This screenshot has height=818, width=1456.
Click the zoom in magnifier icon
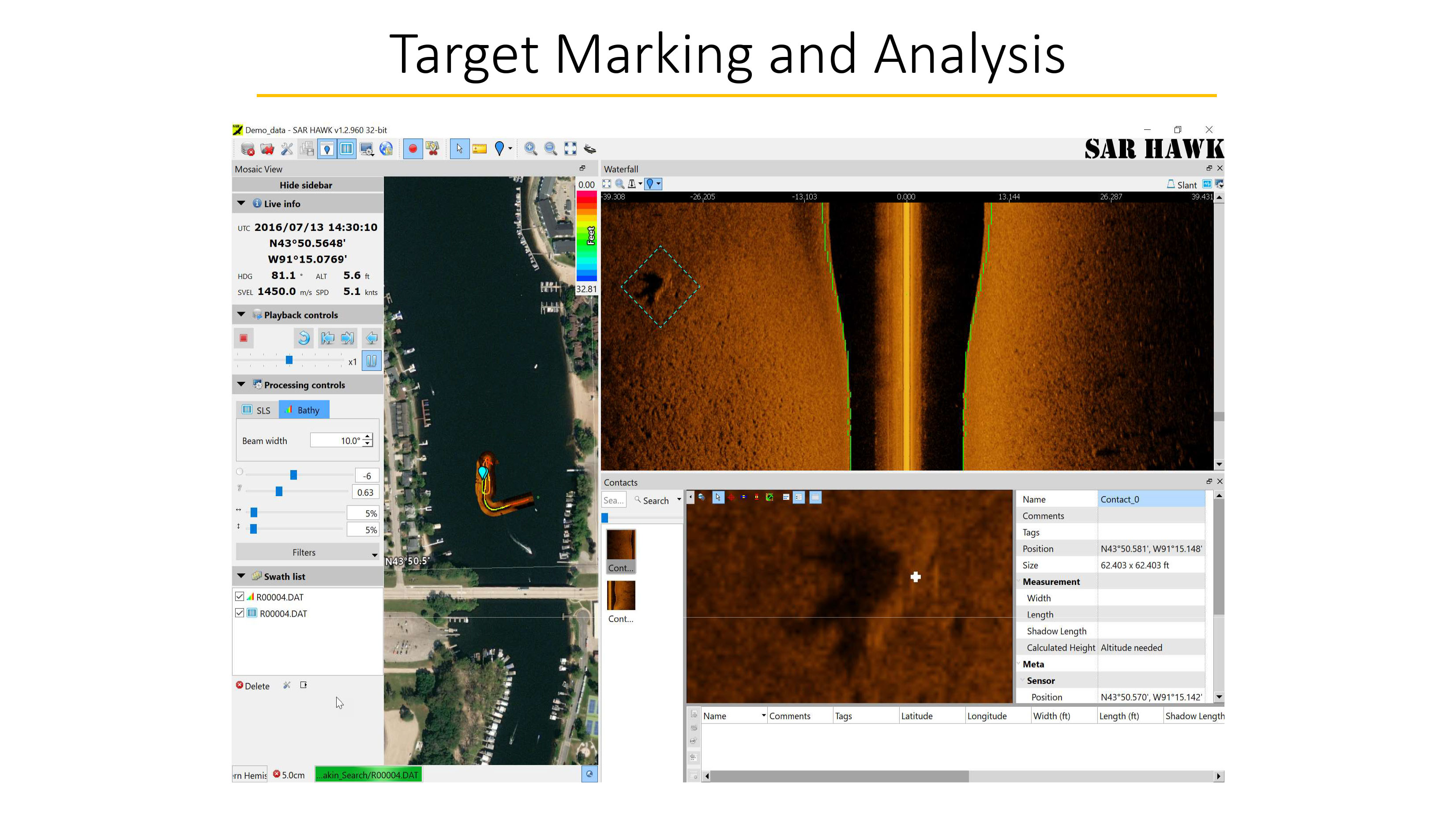[x=531, y=149]
